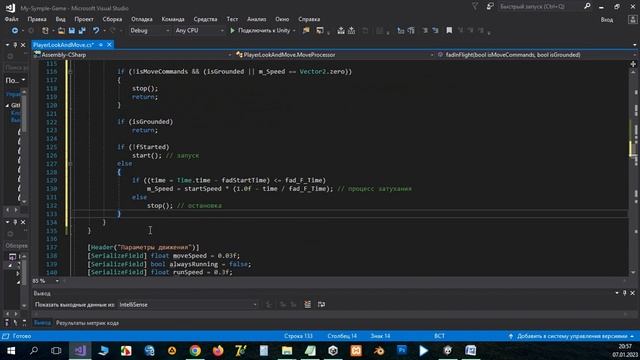Toggle word wrap in Output panel
640x360 pixels.
[322, 304]
